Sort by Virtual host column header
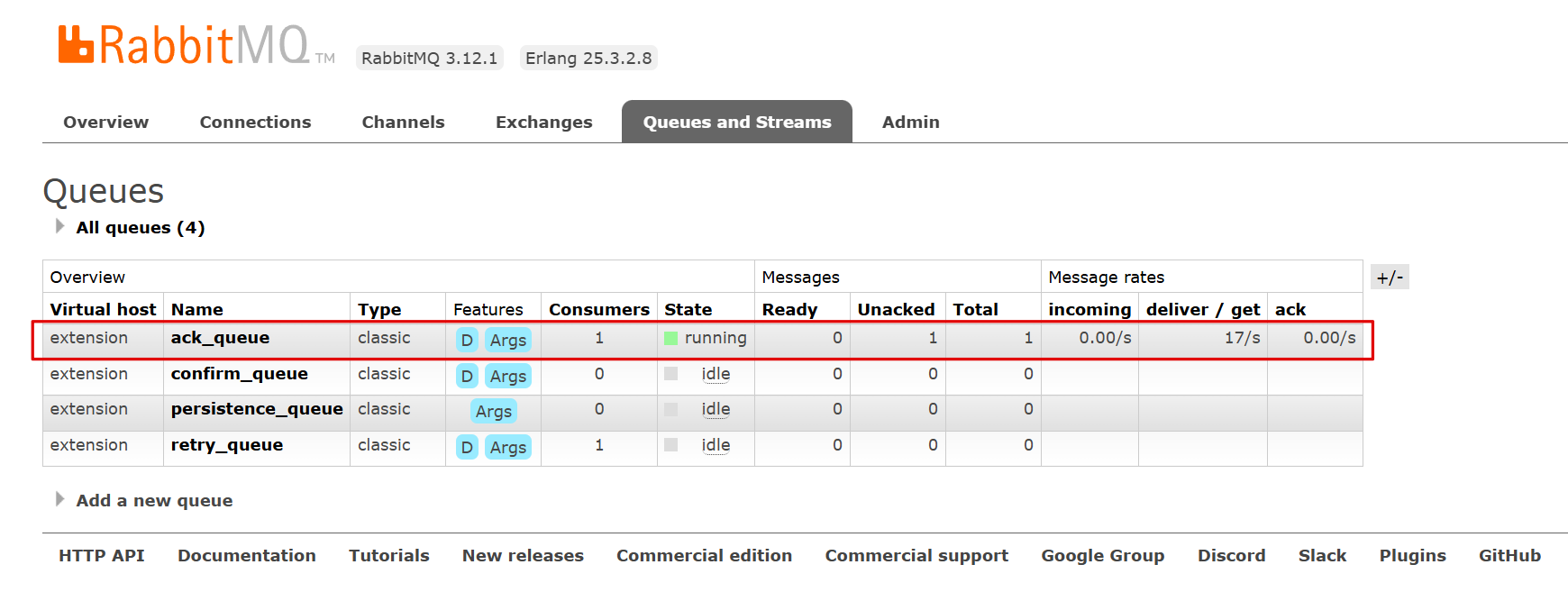Image resolution: width=1568 pixels, height=592 pixels. tap(103, 309)
